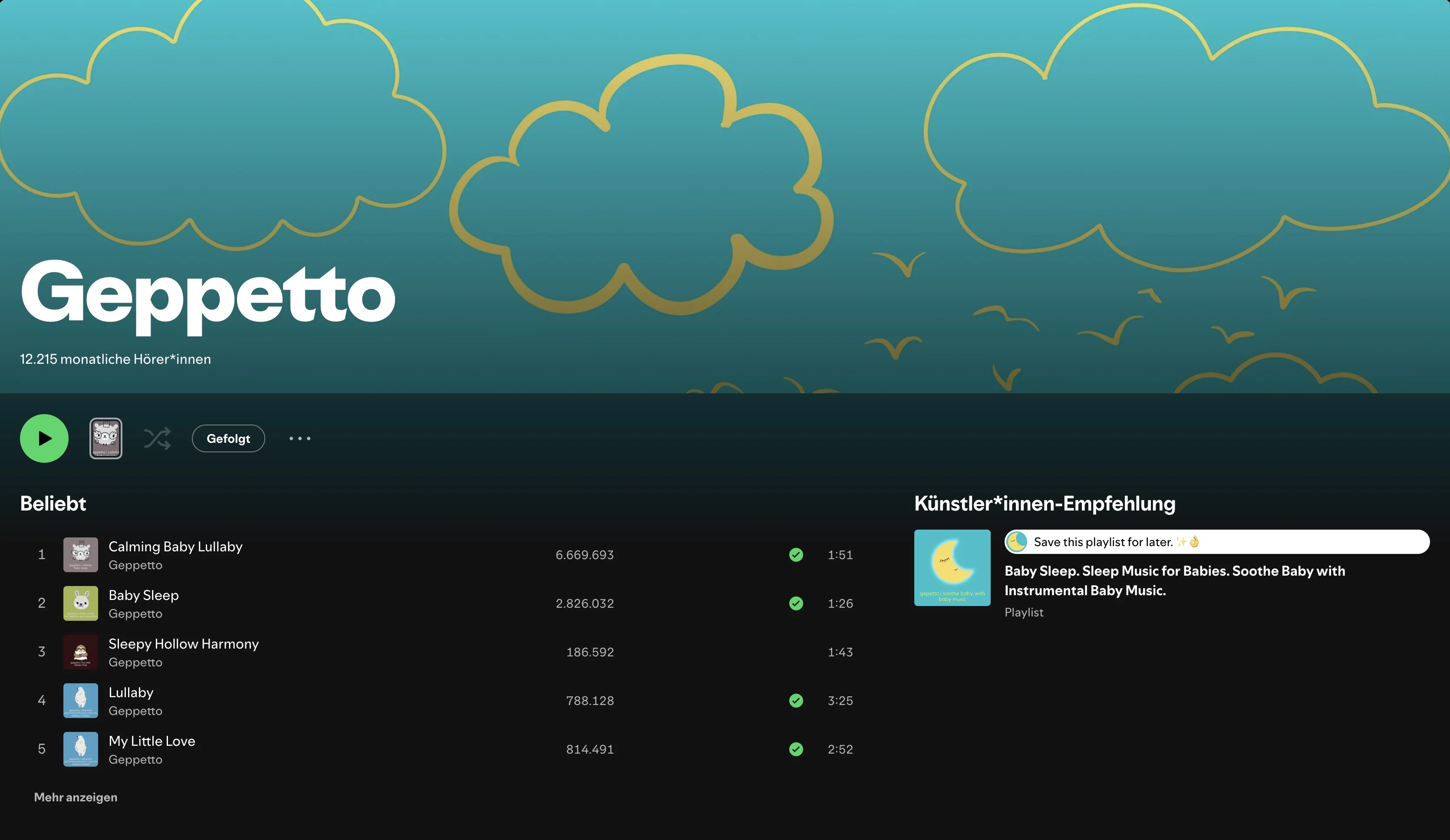The image size is (1450, 840).
Task: Toggle saved checkmark for Lullaby
Action: click(x=796, y=700)
